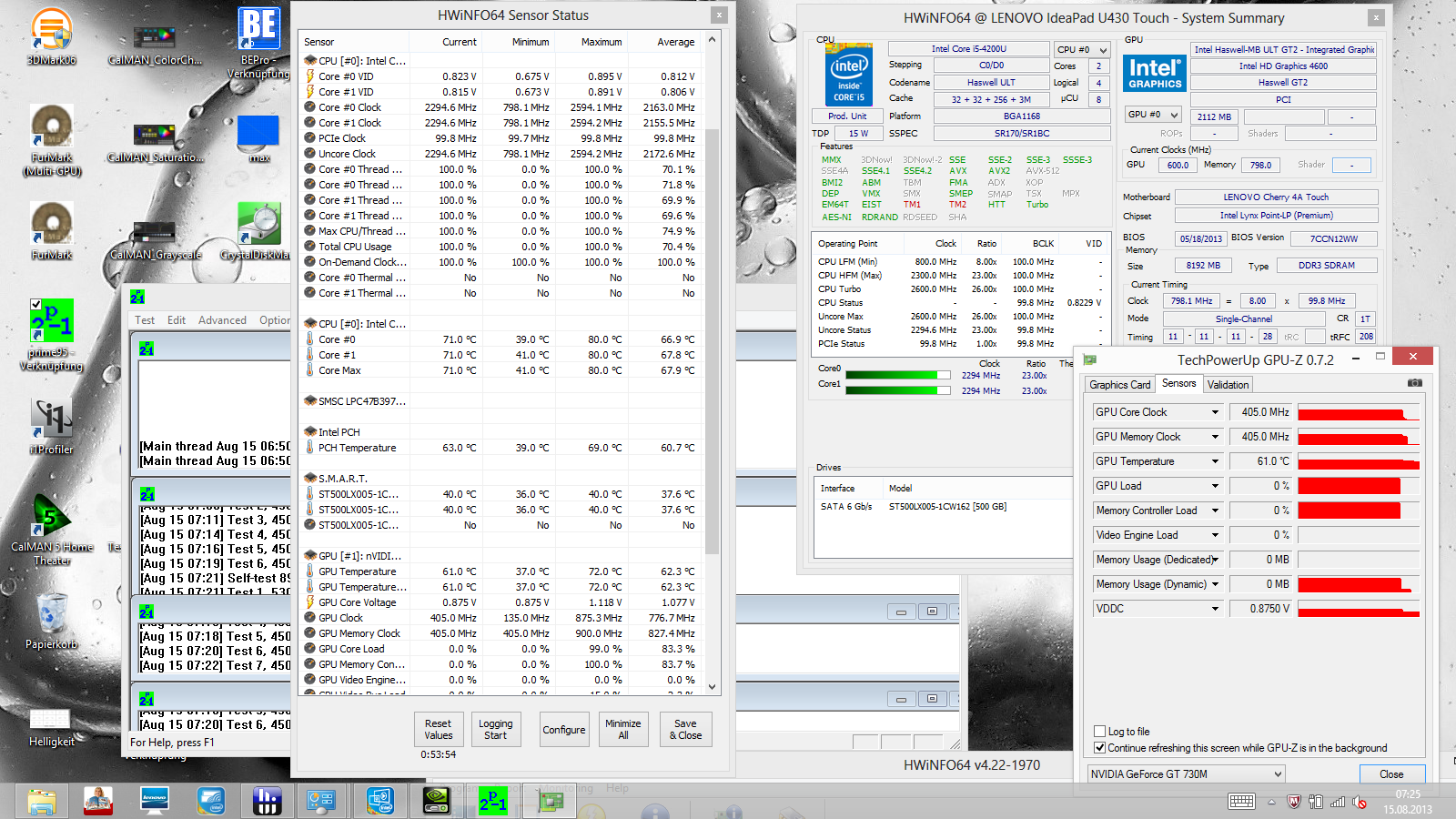This screenshot has width=1456, height=819.
Task: Click the sensor list scroll-down arrow
Action: point(712,687)
